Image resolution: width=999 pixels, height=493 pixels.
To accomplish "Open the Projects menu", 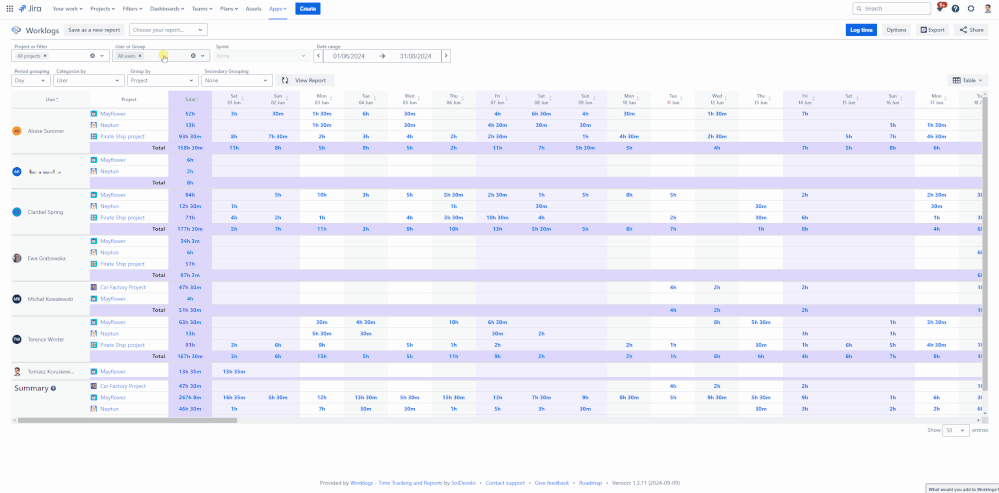I will (103, 9).
